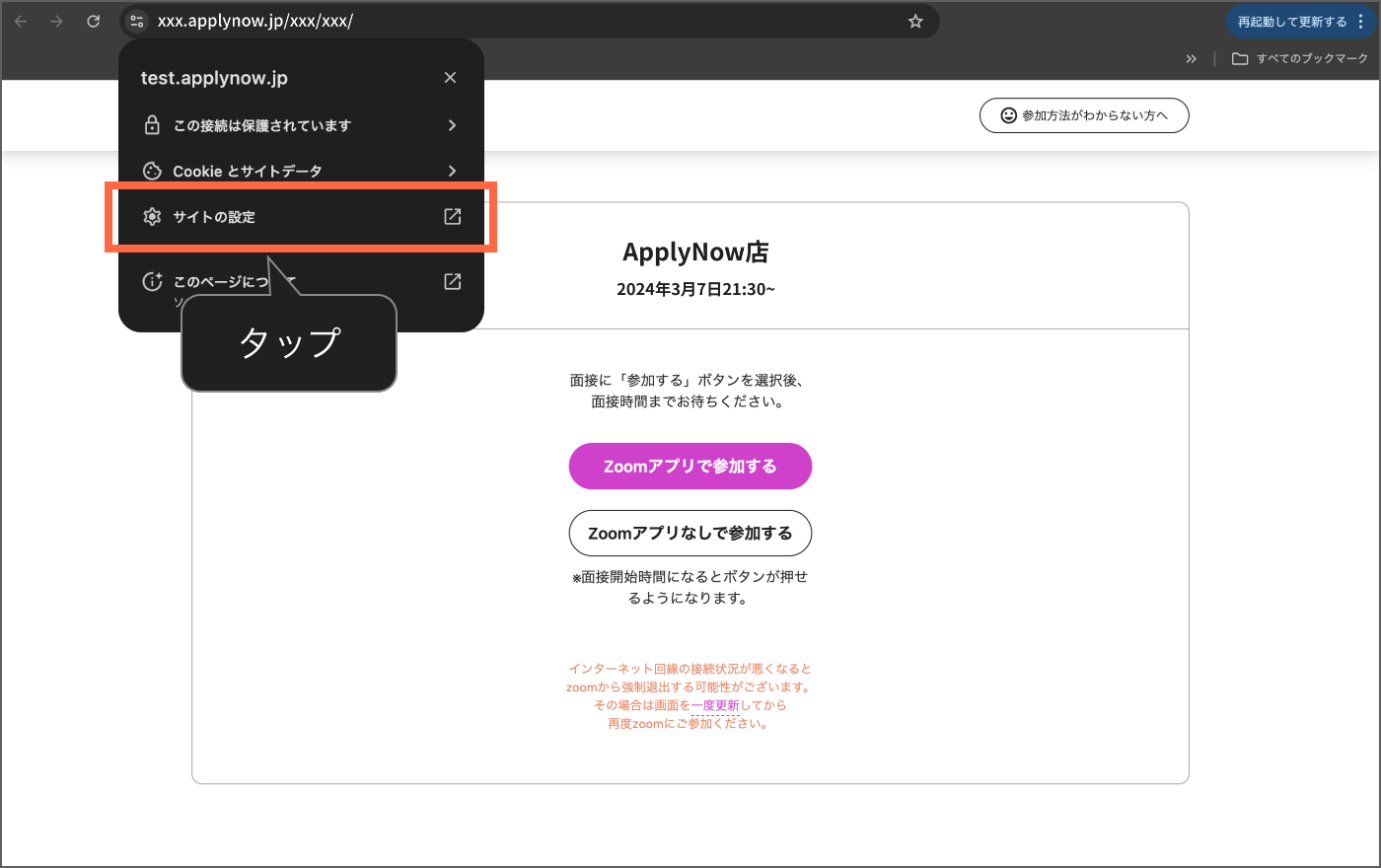Open この接続は保護されています entry
Viewport: 1381px width, 868px height.
click(301, 125)
